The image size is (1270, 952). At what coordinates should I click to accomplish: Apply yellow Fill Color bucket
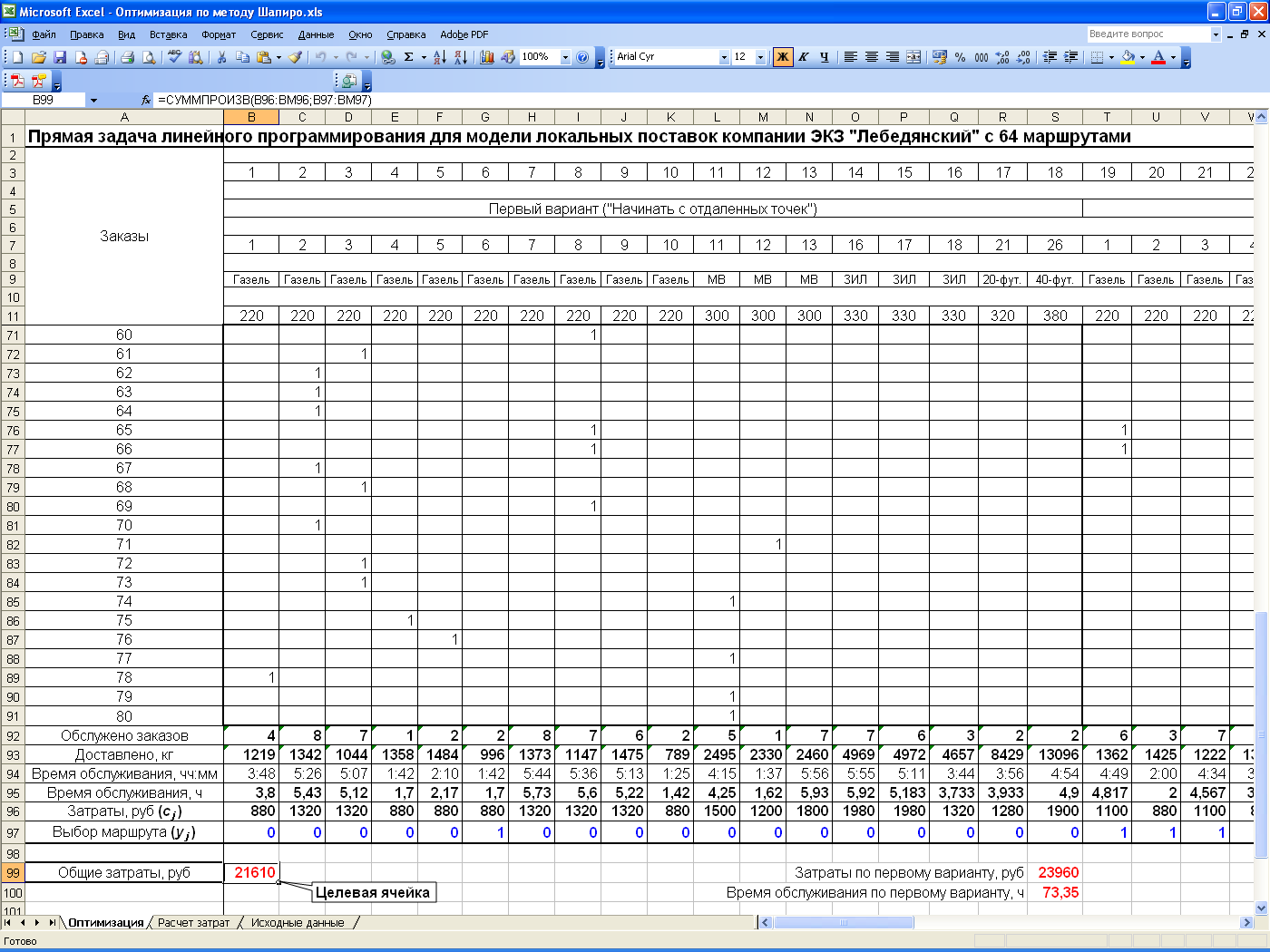click(1128, 57)
